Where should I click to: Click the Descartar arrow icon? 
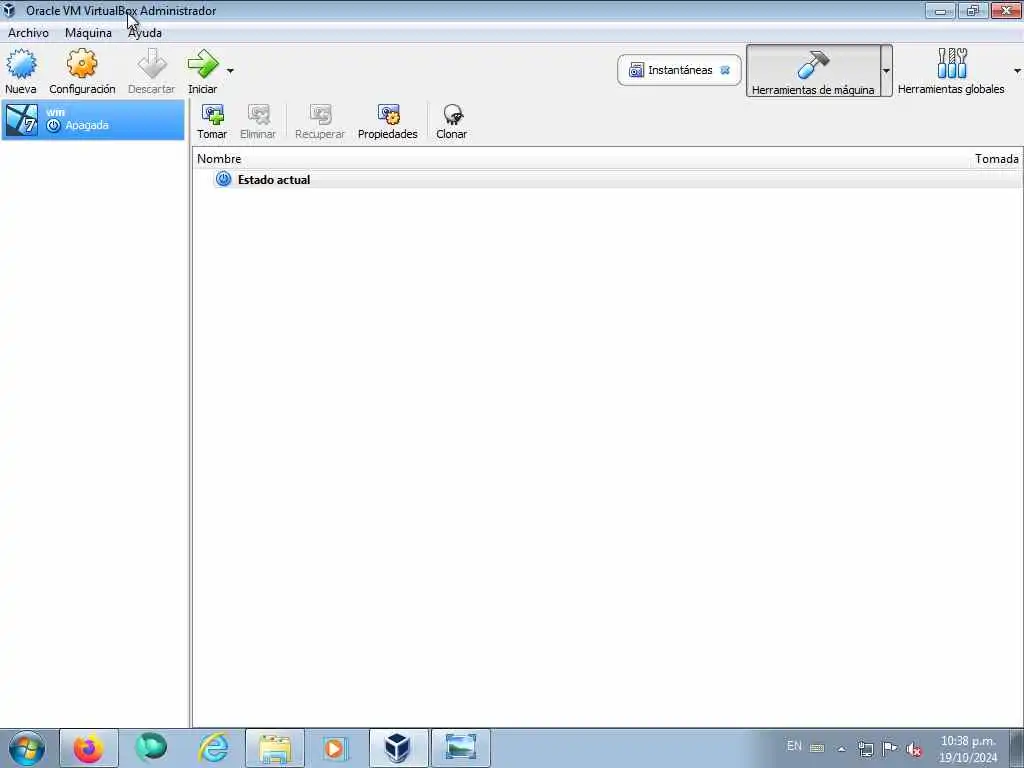pyautogui.click(x=152, y=63)
